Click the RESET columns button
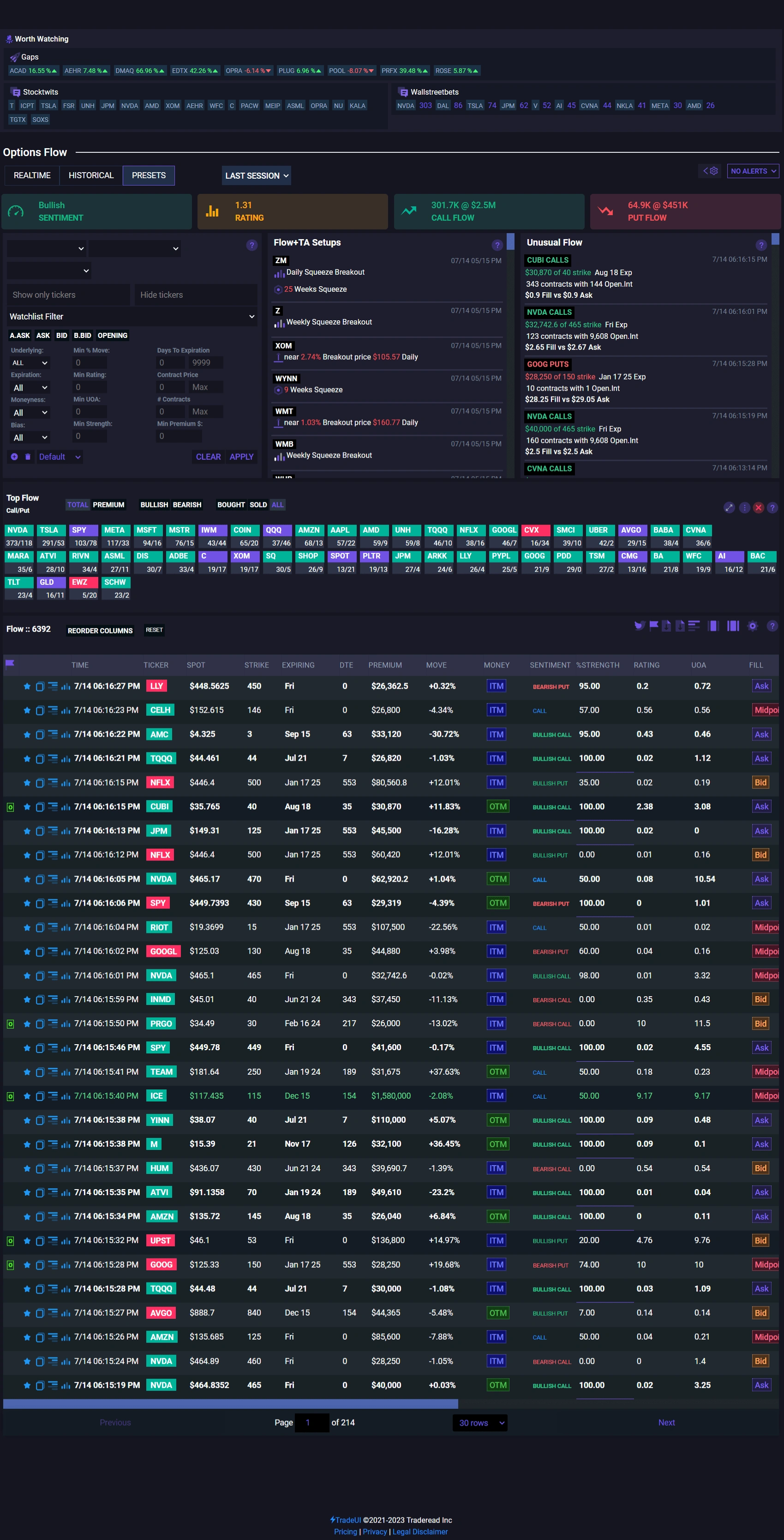Image resolution: width=784 pixels, height=1540 pixels. pyautogui.click(x=154, y=630)
